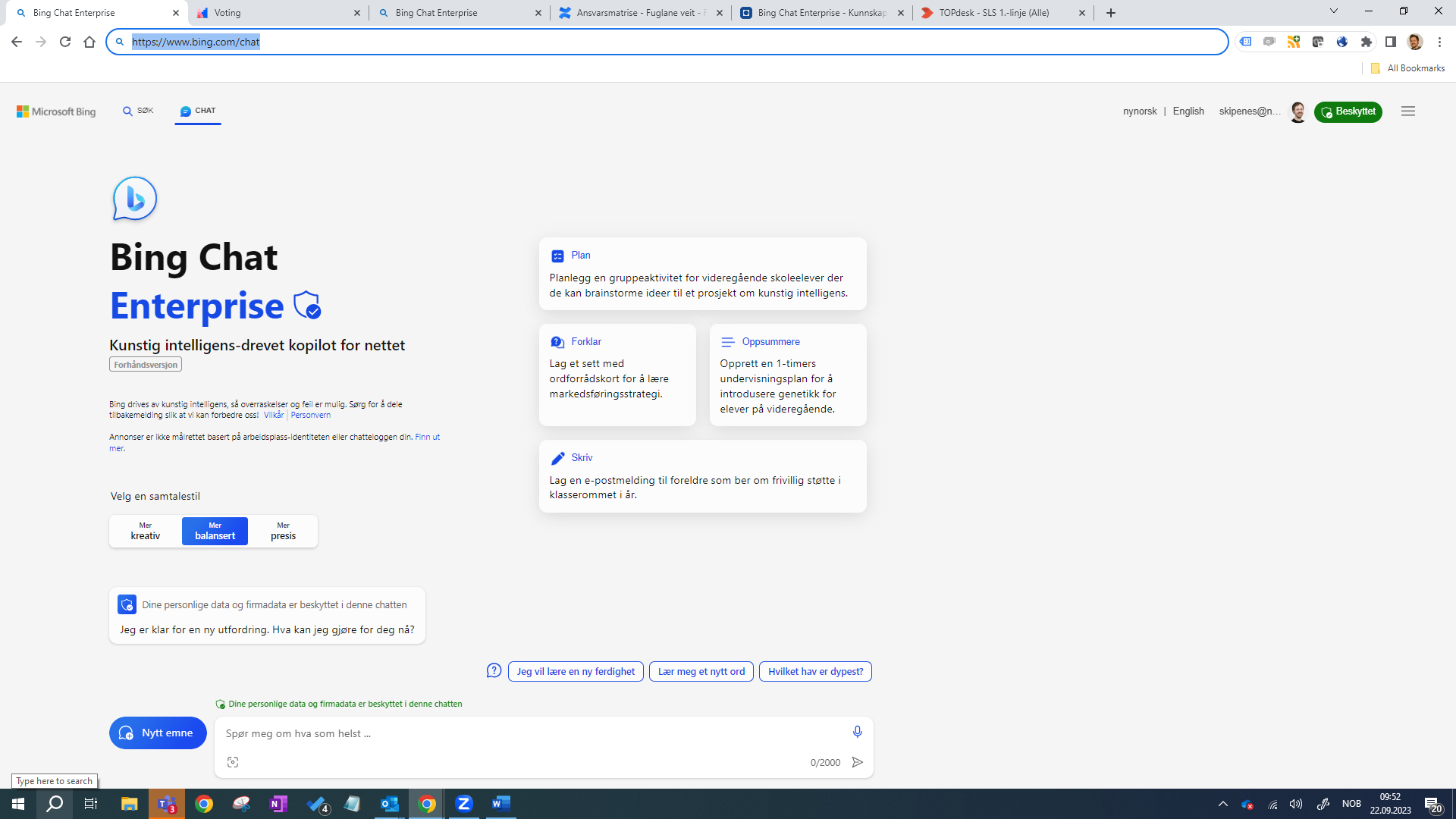Open the hamburger menu in Bing header
Viewport: 1456px width, 819px height.
point(1408,111)
